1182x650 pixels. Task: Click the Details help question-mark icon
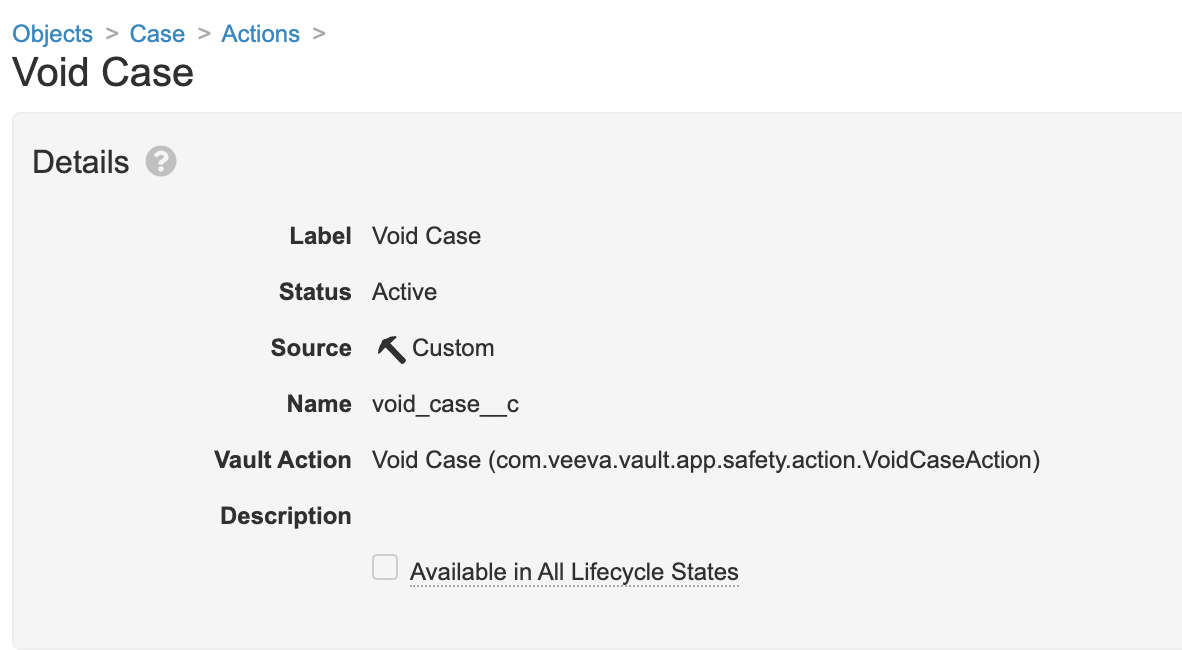161,161
